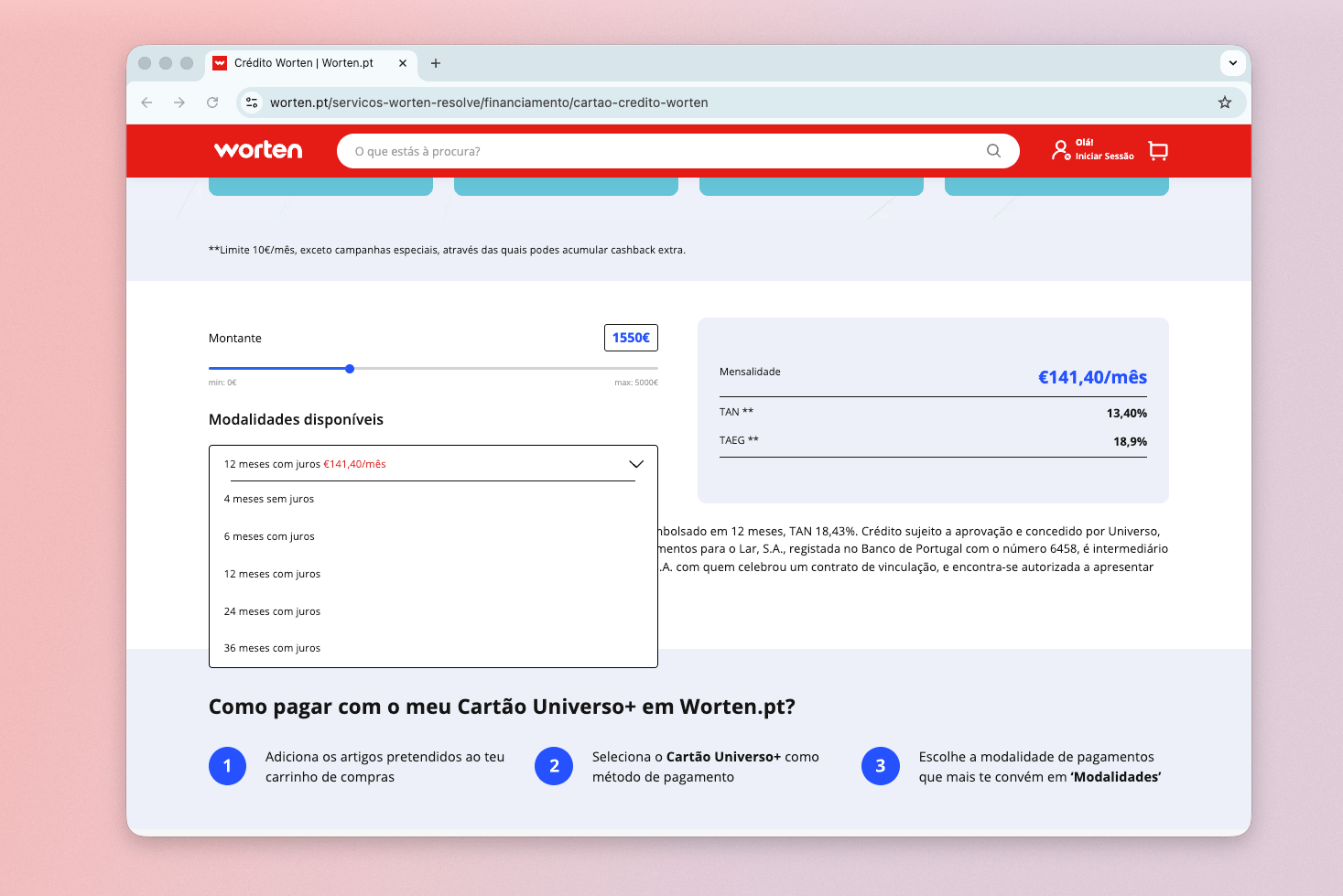Click the TAEG value '18,9%'
1343x896 pixels.
pos(1130,441)
